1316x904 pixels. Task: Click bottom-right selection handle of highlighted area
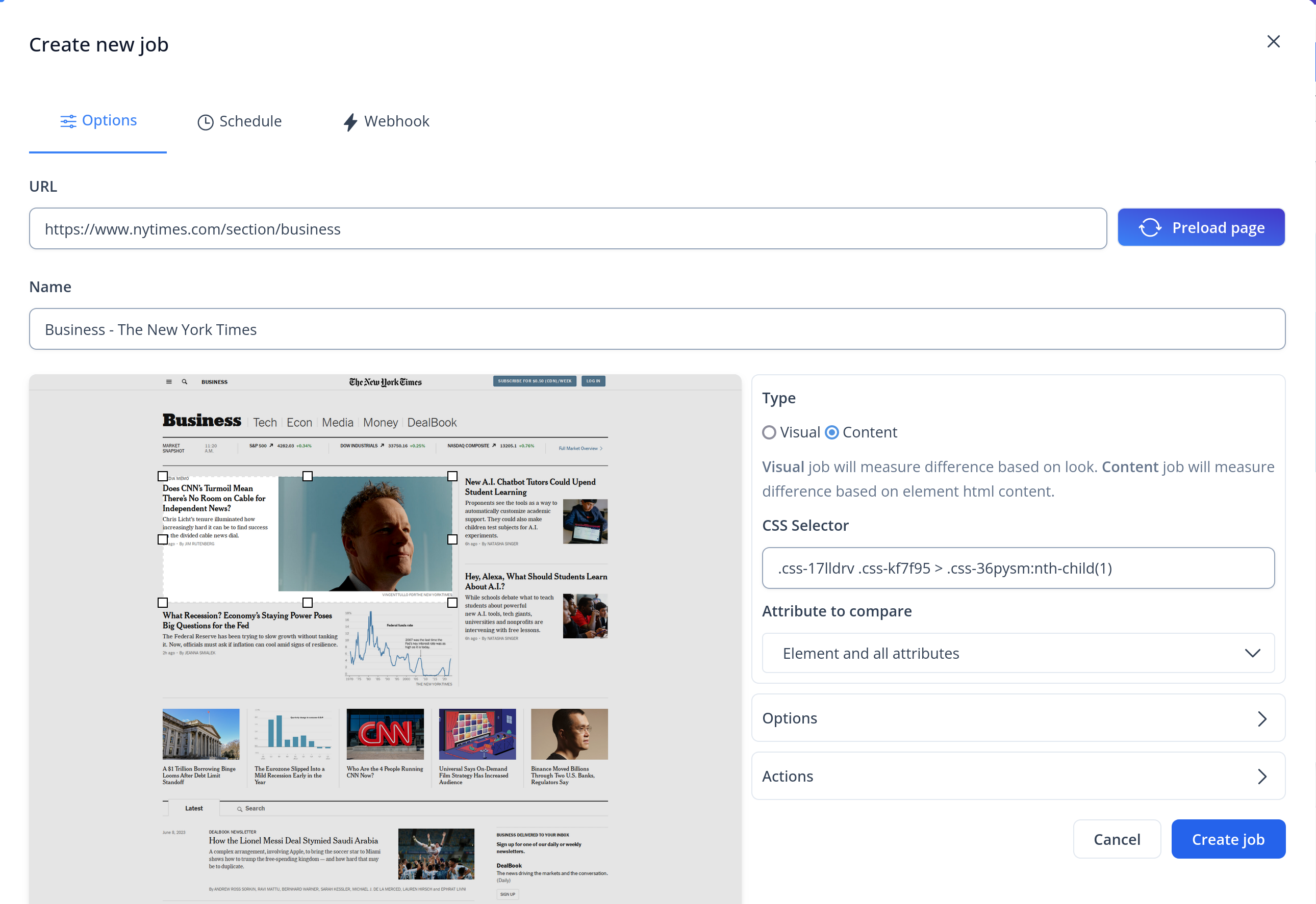coord(452,603)
